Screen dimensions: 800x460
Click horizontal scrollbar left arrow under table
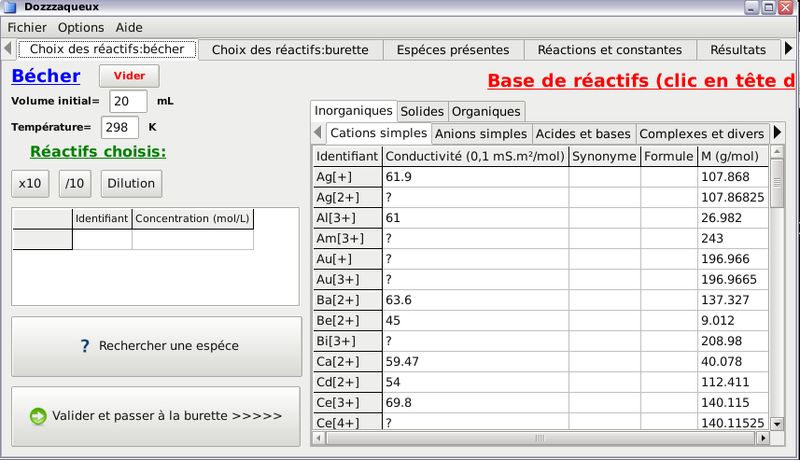coord(319,438)
